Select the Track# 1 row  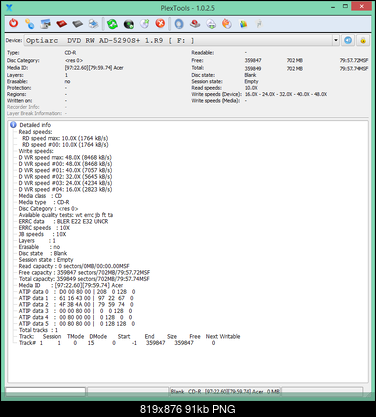click(117, 343)
